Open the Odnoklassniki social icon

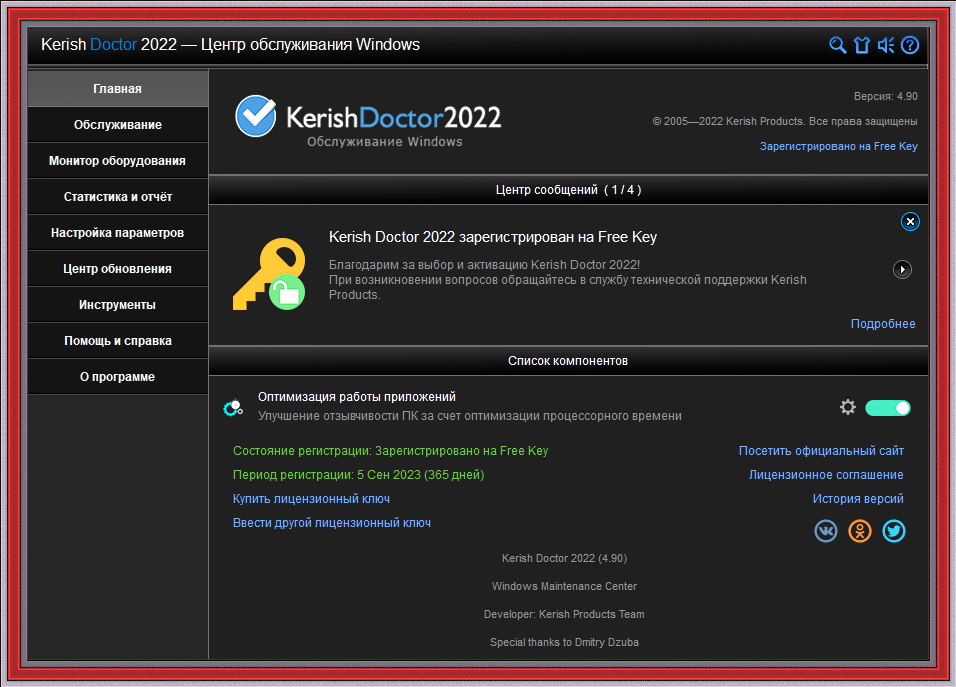[860, 531]
